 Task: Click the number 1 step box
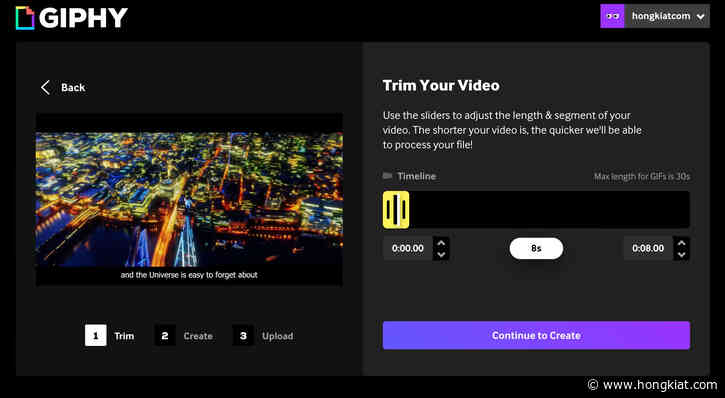click(x=96, y=336)
